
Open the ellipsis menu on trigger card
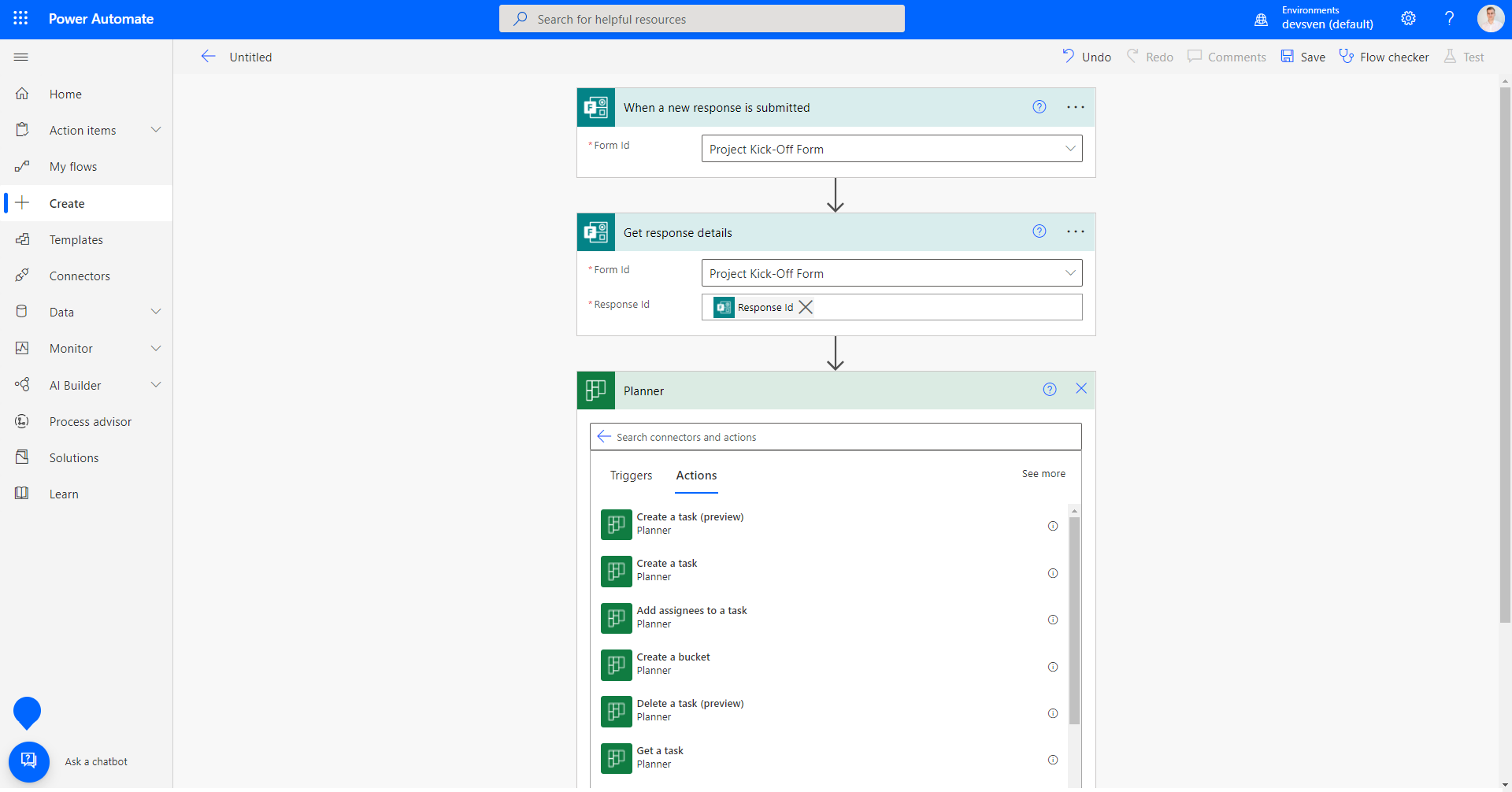pyautogui.click(x=1076, y=107)
